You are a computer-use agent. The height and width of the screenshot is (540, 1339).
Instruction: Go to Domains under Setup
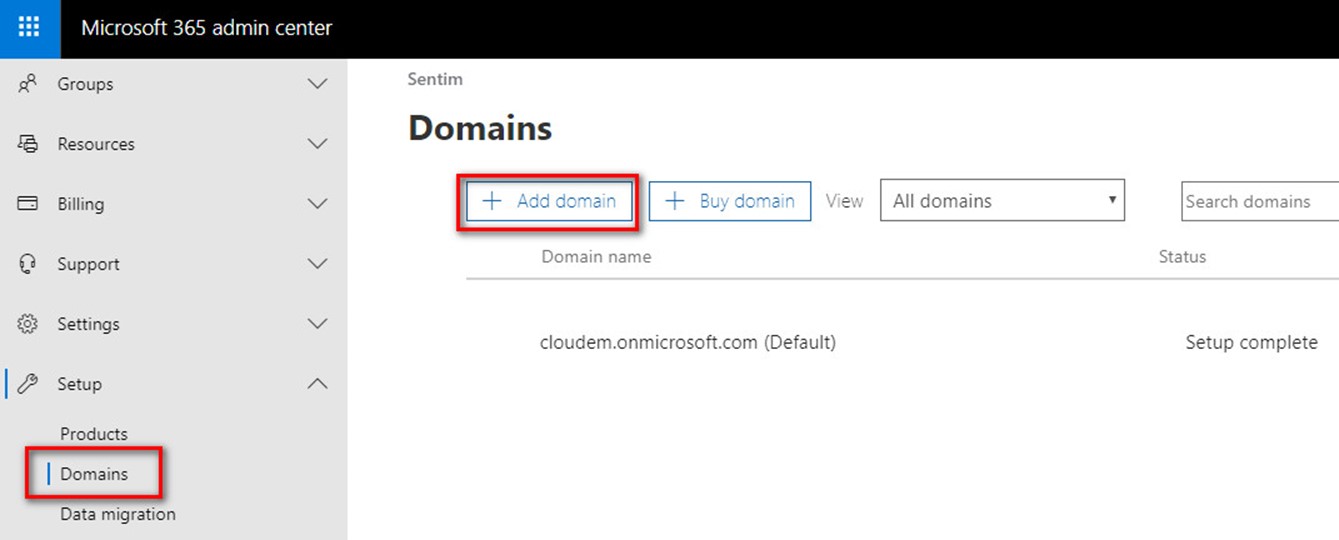pos(94,474)
